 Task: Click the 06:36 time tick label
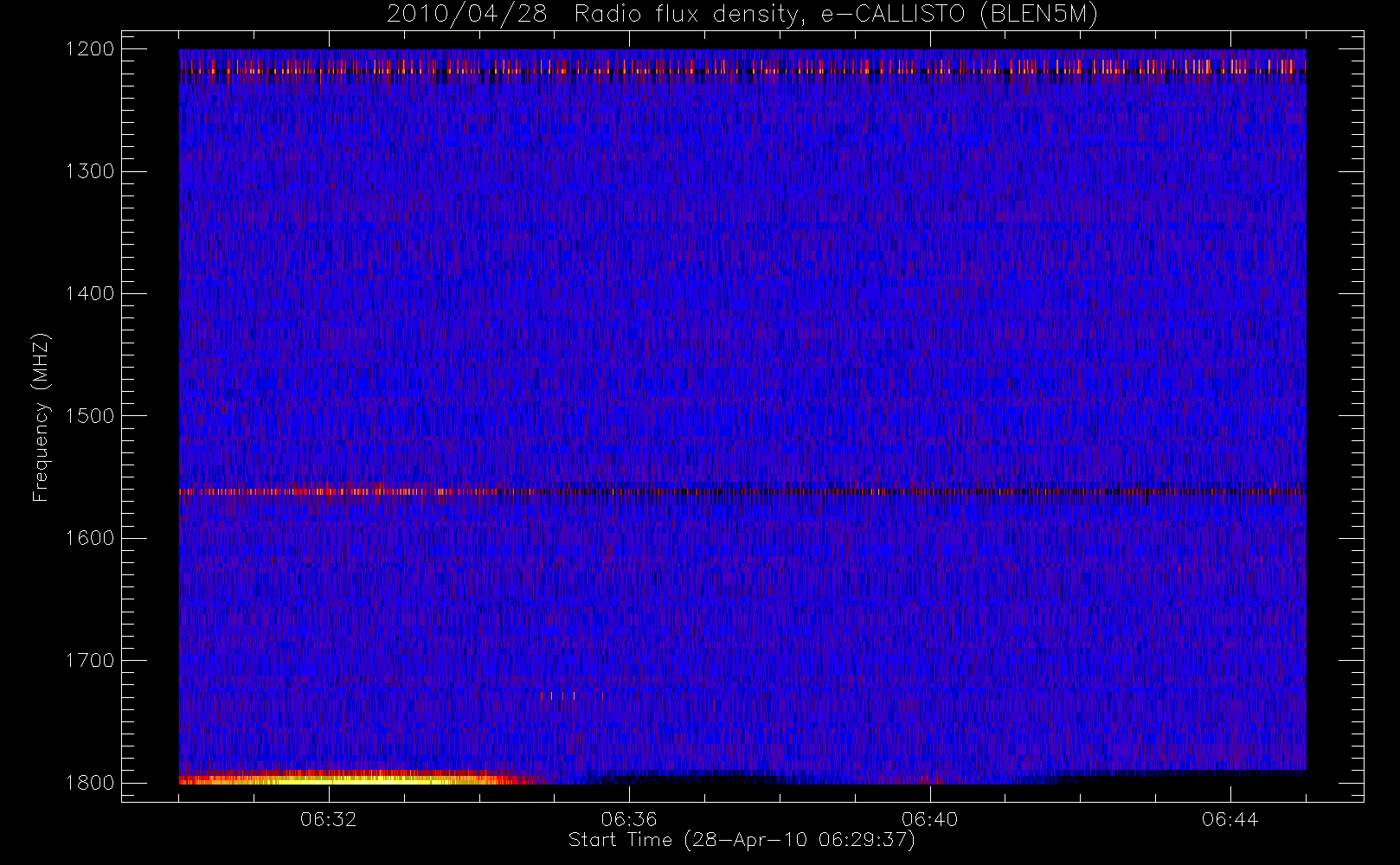tap(629, 819)
